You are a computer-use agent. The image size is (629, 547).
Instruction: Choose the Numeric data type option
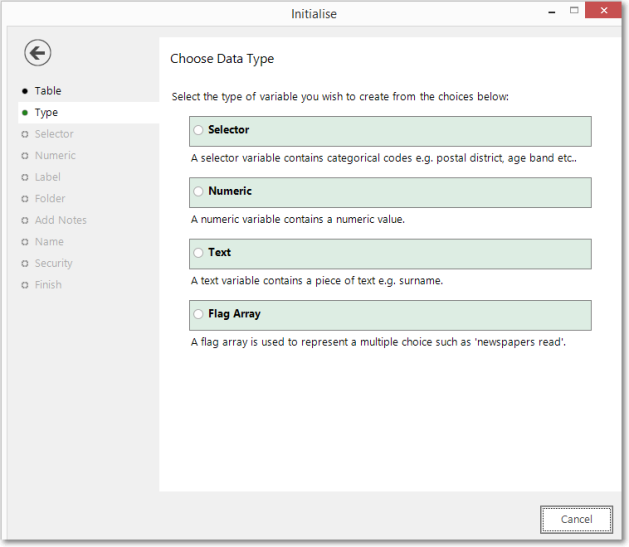pyautogui.click(x=390, y=192)
